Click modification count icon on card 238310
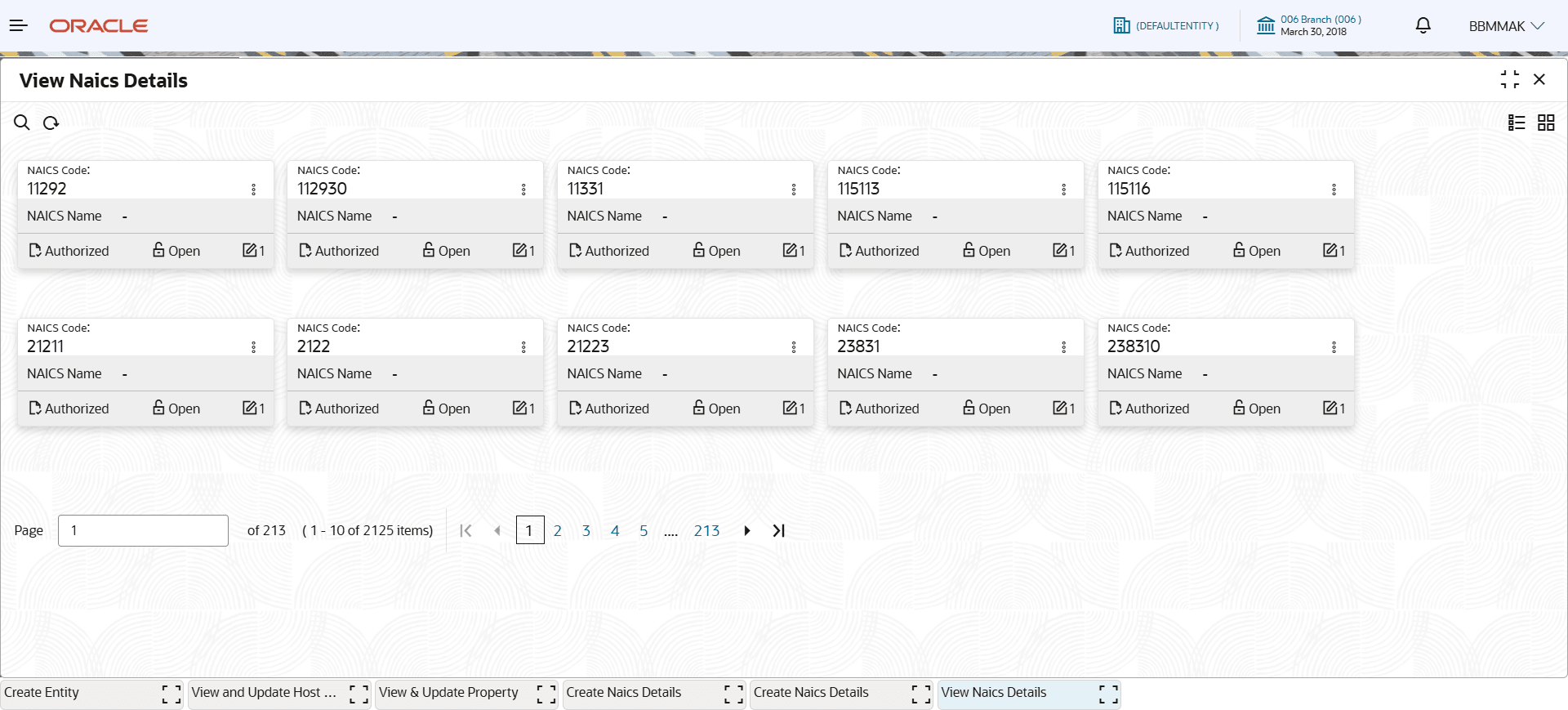The height and width of the screenshot is (710, 1568). 1330,408
